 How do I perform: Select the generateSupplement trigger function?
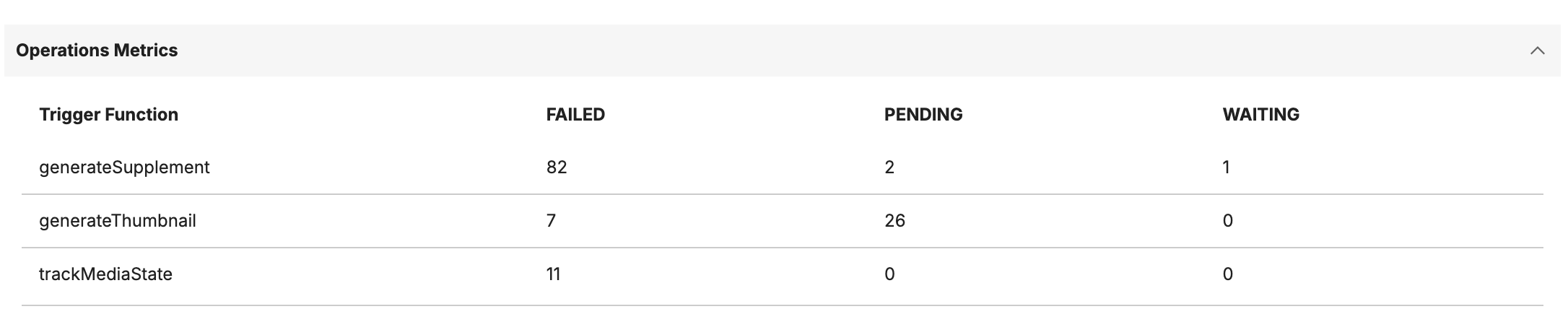(124, 167)
